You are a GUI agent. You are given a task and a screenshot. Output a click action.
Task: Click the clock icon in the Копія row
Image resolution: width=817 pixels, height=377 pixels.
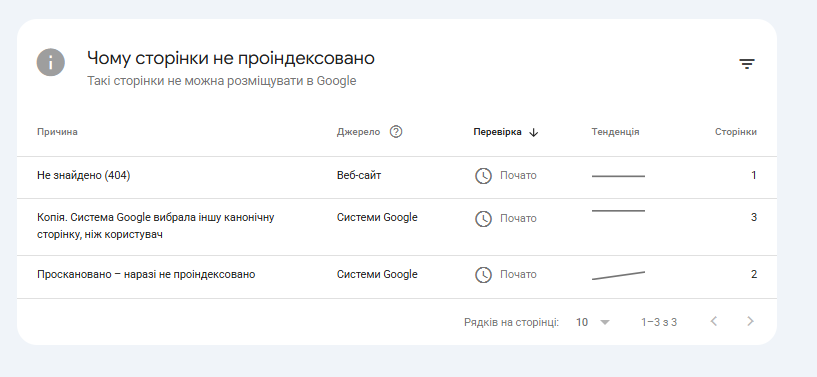pos(483,218)
